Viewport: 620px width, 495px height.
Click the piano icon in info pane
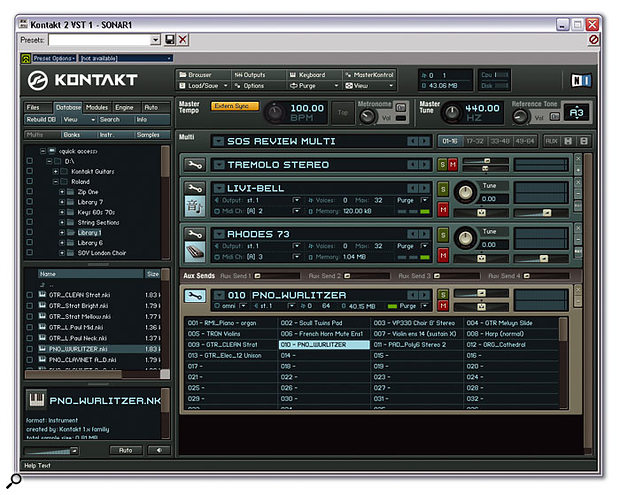point(37,400)
